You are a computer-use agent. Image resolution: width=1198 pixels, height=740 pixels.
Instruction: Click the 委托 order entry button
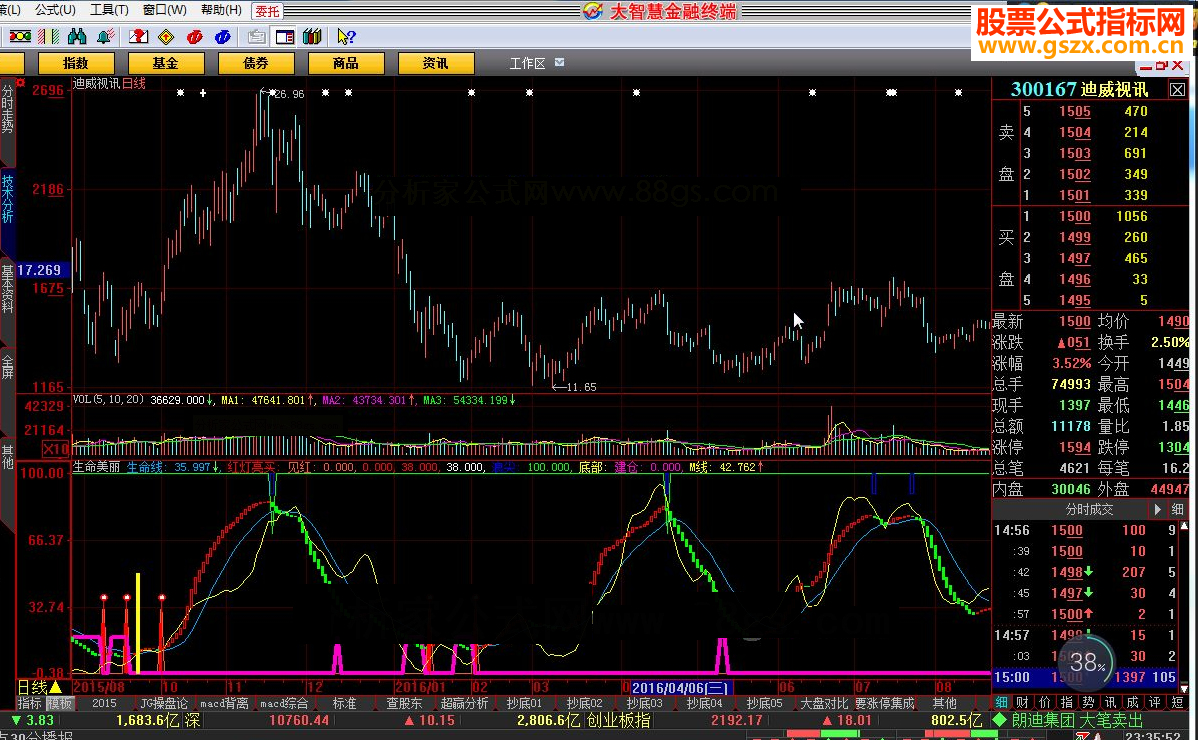(267, 11)
